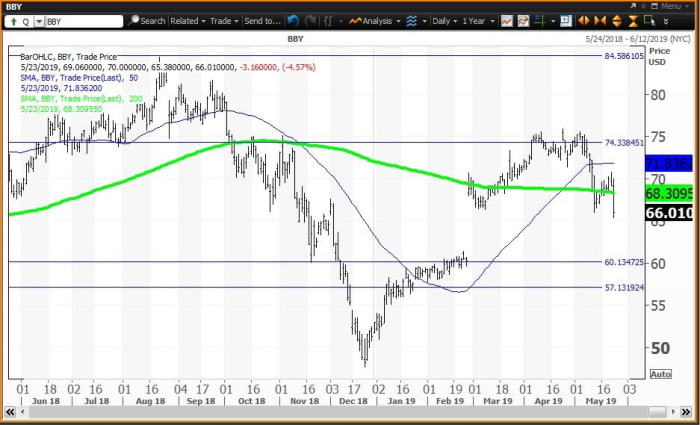Click the expand horizontally orange arrows icon

click(583, 21)
